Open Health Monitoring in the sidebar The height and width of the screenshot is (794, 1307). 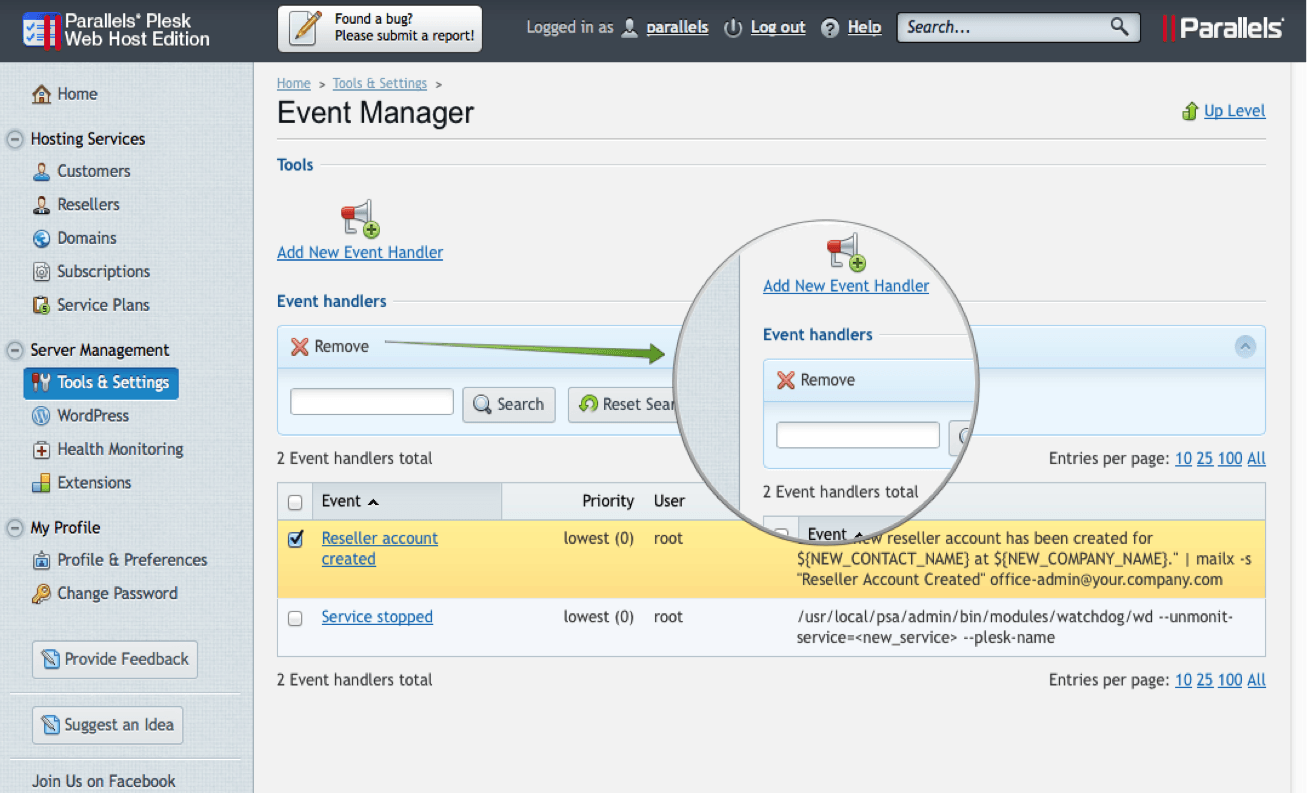pos(120,450)
